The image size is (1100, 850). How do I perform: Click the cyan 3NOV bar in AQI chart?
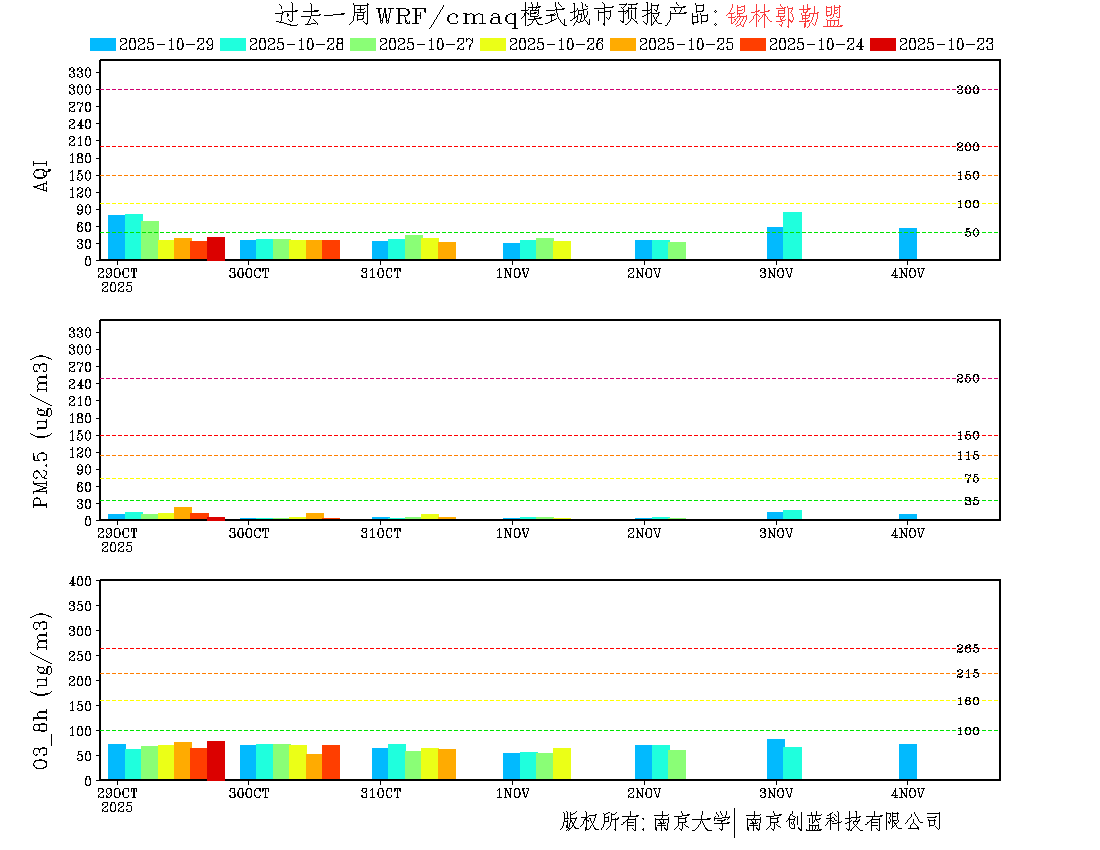click(792, 236)
